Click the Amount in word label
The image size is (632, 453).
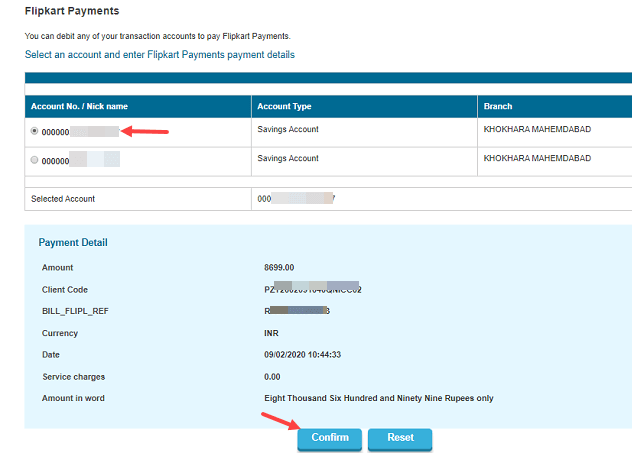[x=73, y=398]
